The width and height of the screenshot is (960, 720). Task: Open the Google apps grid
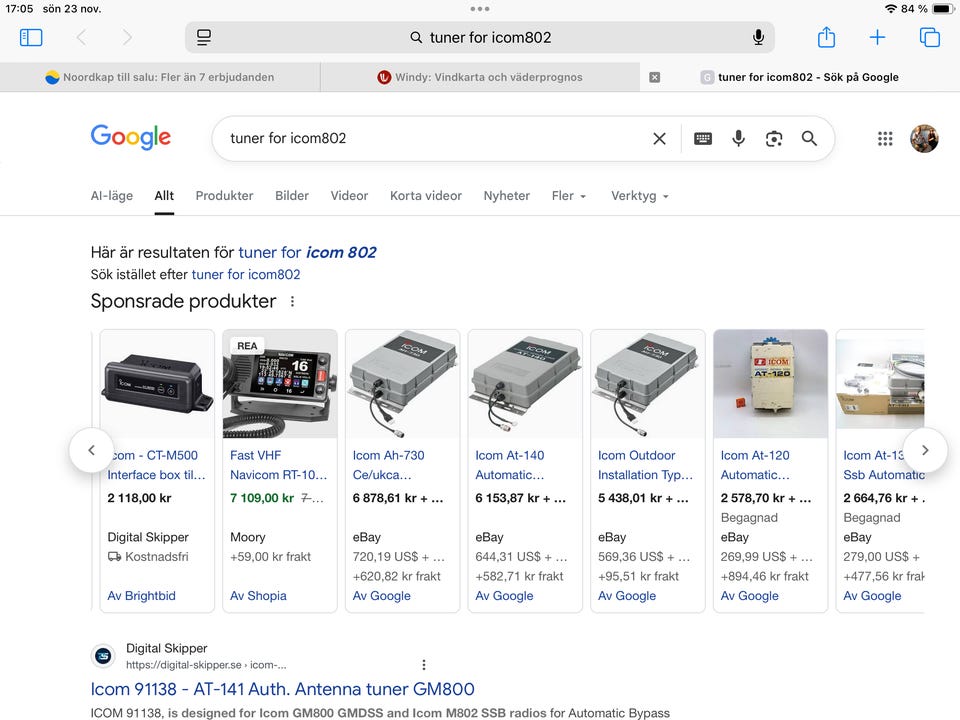coord(885,138)
